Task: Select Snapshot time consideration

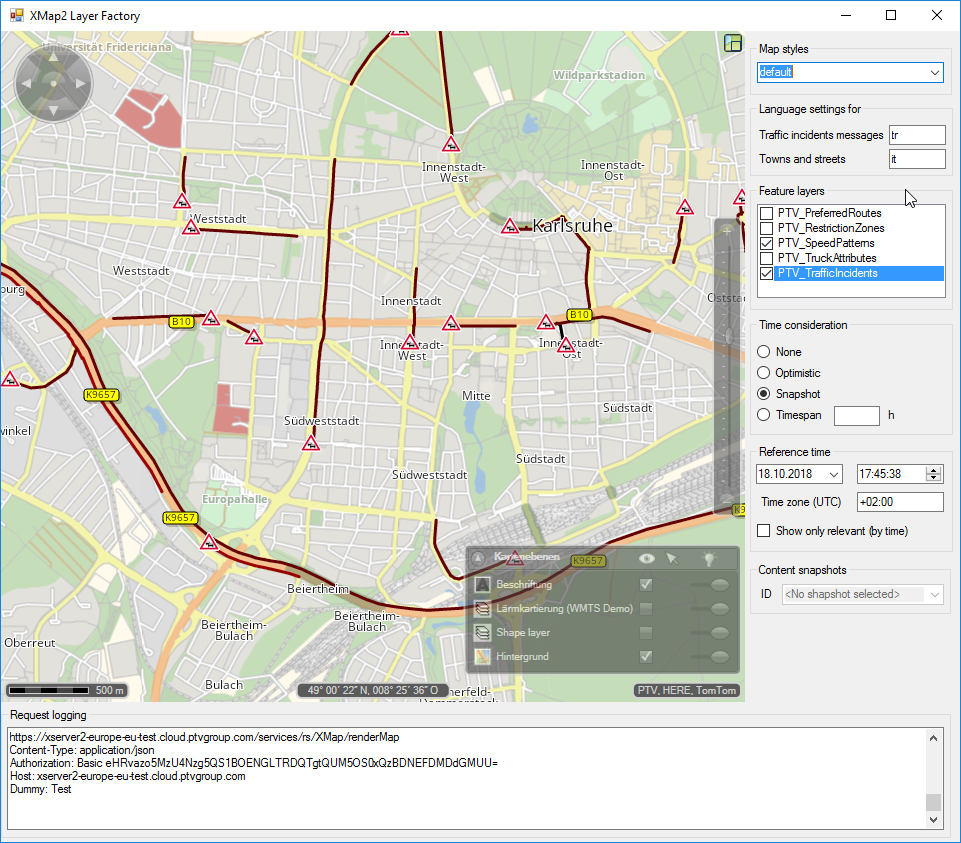Action: click(764, 394)
